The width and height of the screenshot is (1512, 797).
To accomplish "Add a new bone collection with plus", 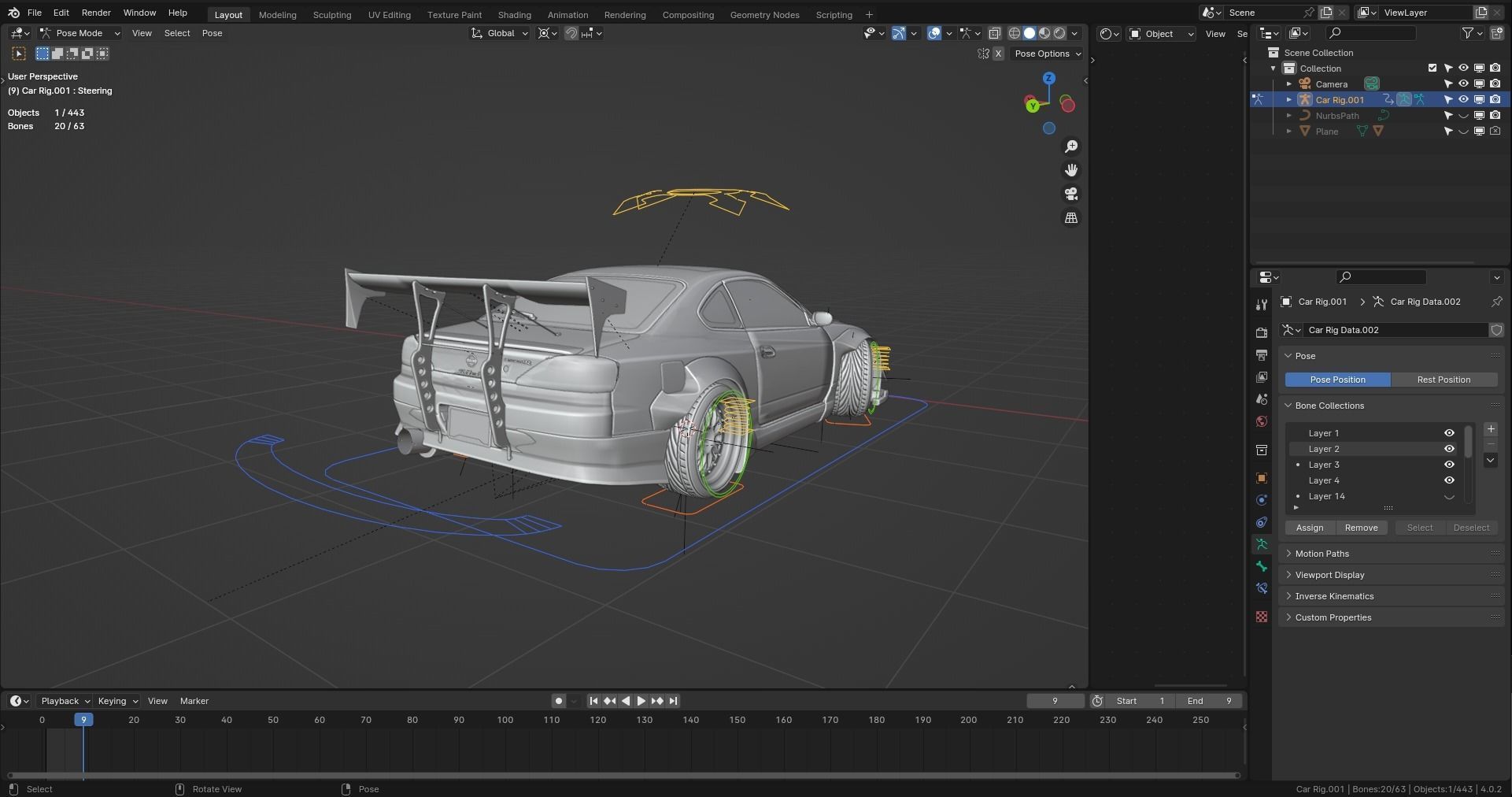I will [x=1491, y=429].
